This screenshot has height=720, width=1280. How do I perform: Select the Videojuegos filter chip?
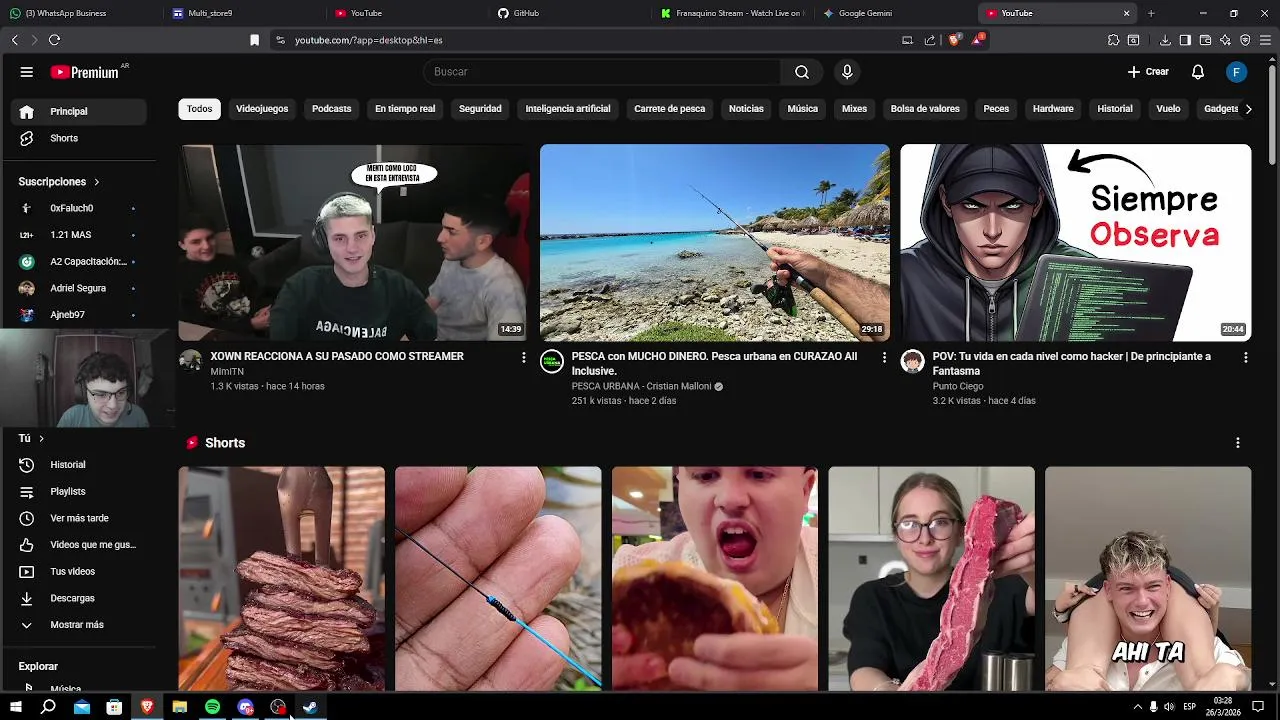point(262,109)
